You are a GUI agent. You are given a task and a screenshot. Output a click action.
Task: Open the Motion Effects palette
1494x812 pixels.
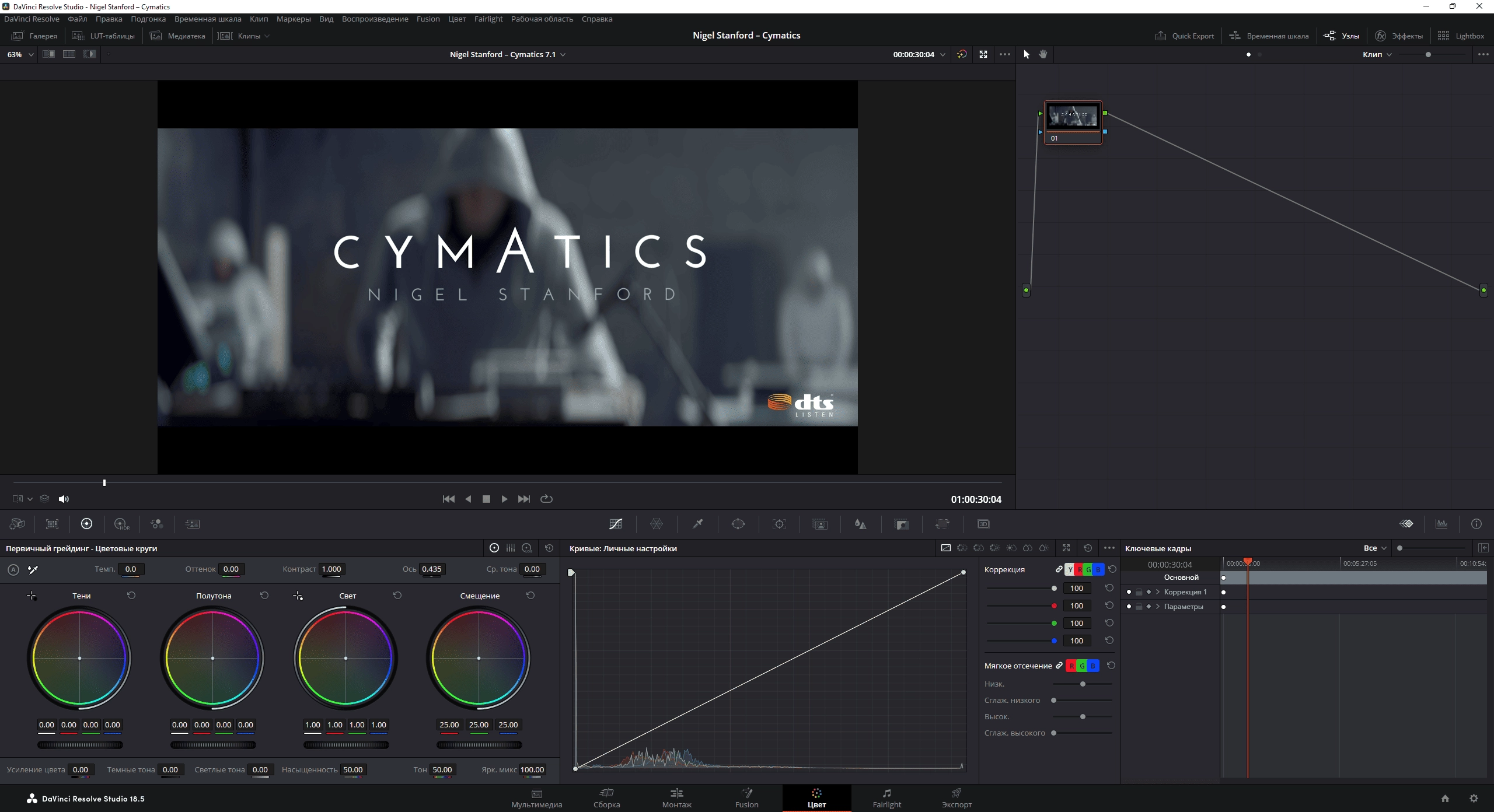click(193, 524)
